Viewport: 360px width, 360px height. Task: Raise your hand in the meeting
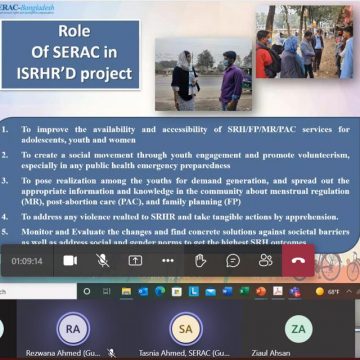(x=200, y=261)
